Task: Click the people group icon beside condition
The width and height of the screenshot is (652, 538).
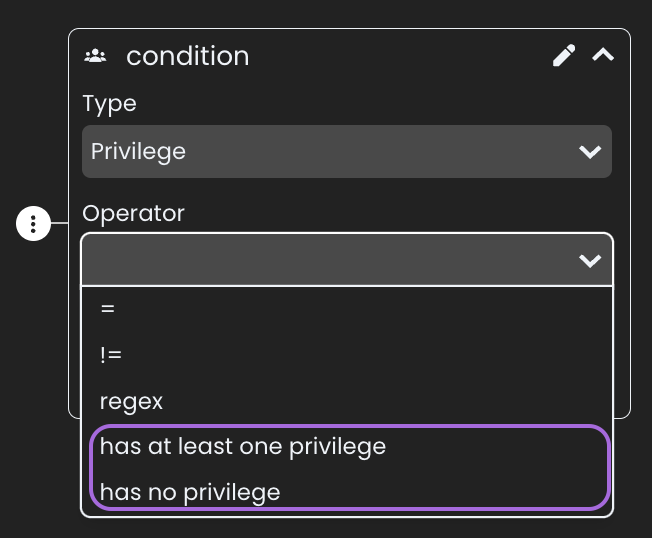Action: click(x=95, y=56)
